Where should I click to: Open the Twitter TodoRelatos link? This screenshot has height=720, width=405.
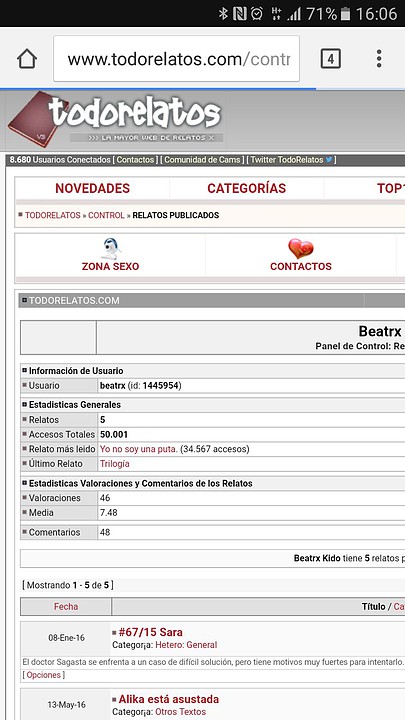coord(287,160)
